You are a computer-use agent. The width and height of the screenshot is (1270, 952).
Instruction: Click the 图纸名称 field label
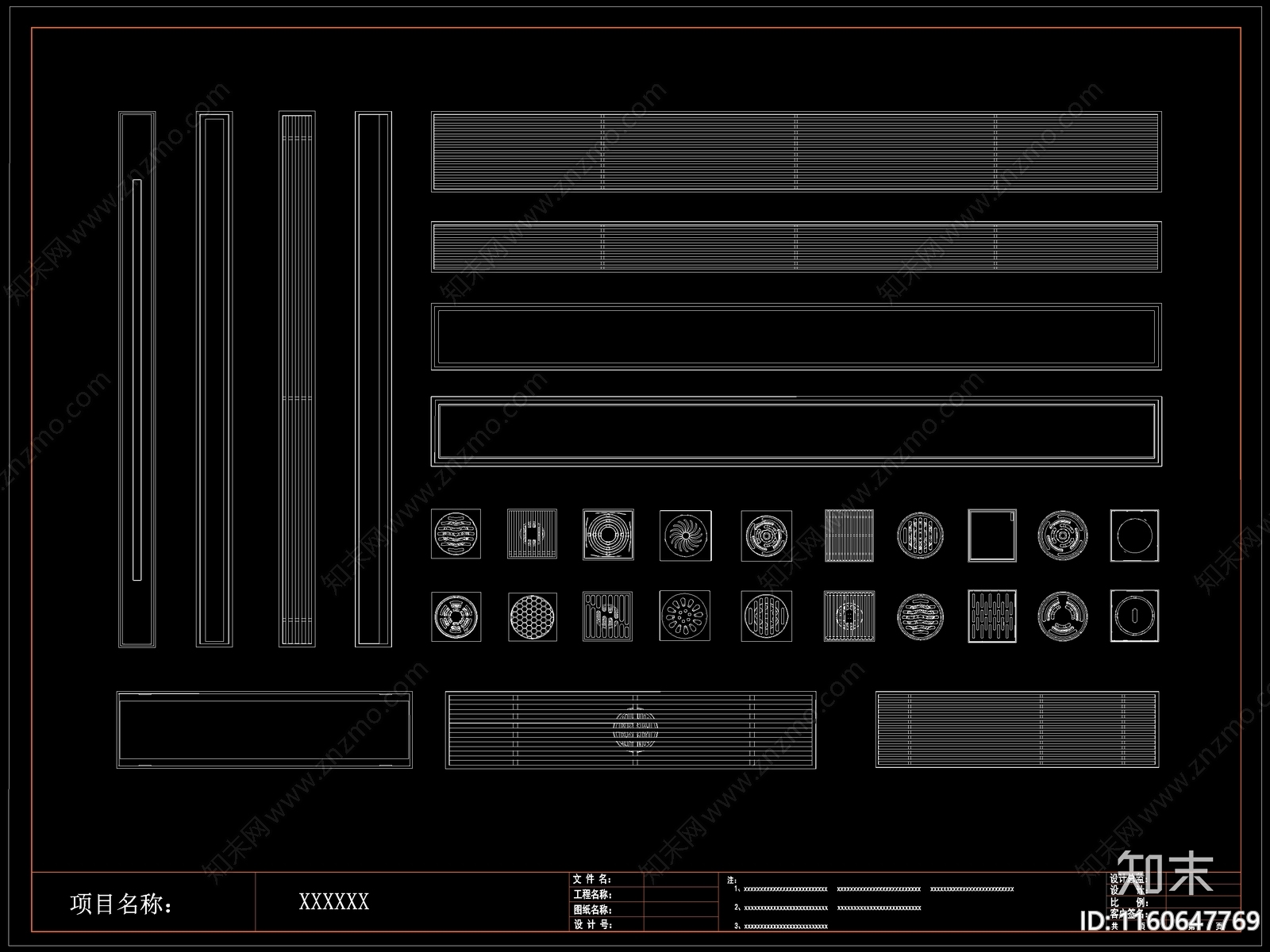tap(592, 909)
